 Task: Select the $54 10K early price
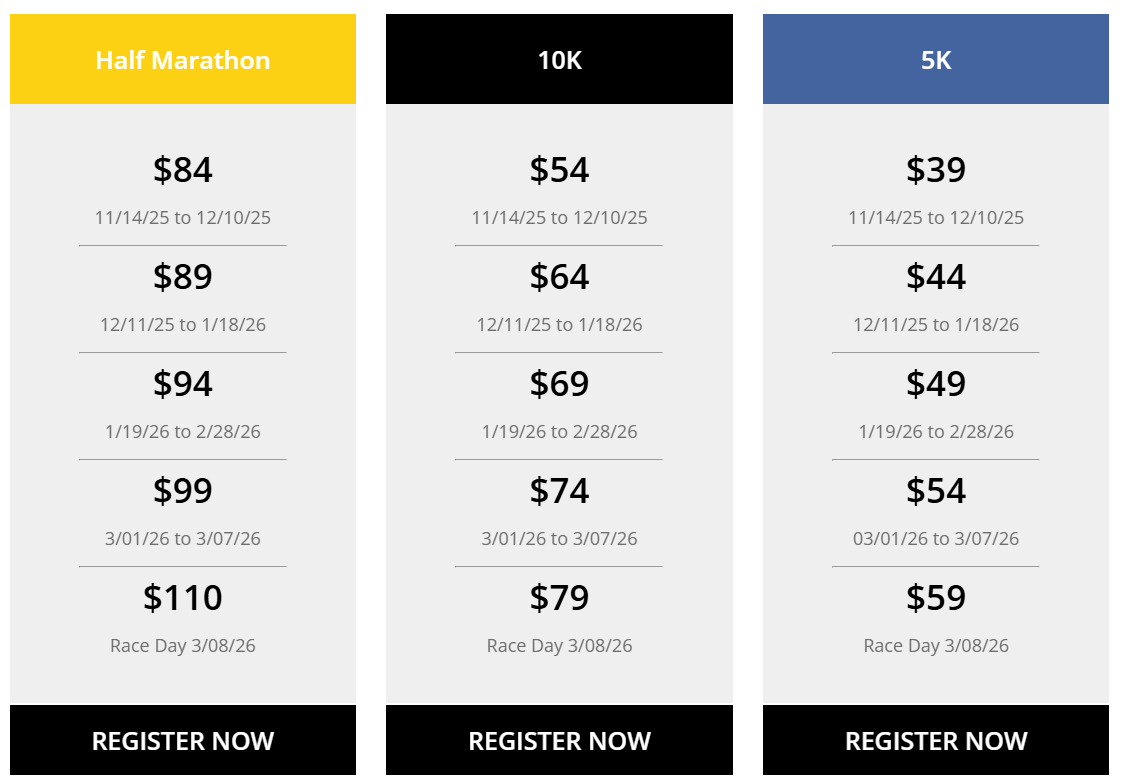tap(559, 170)
